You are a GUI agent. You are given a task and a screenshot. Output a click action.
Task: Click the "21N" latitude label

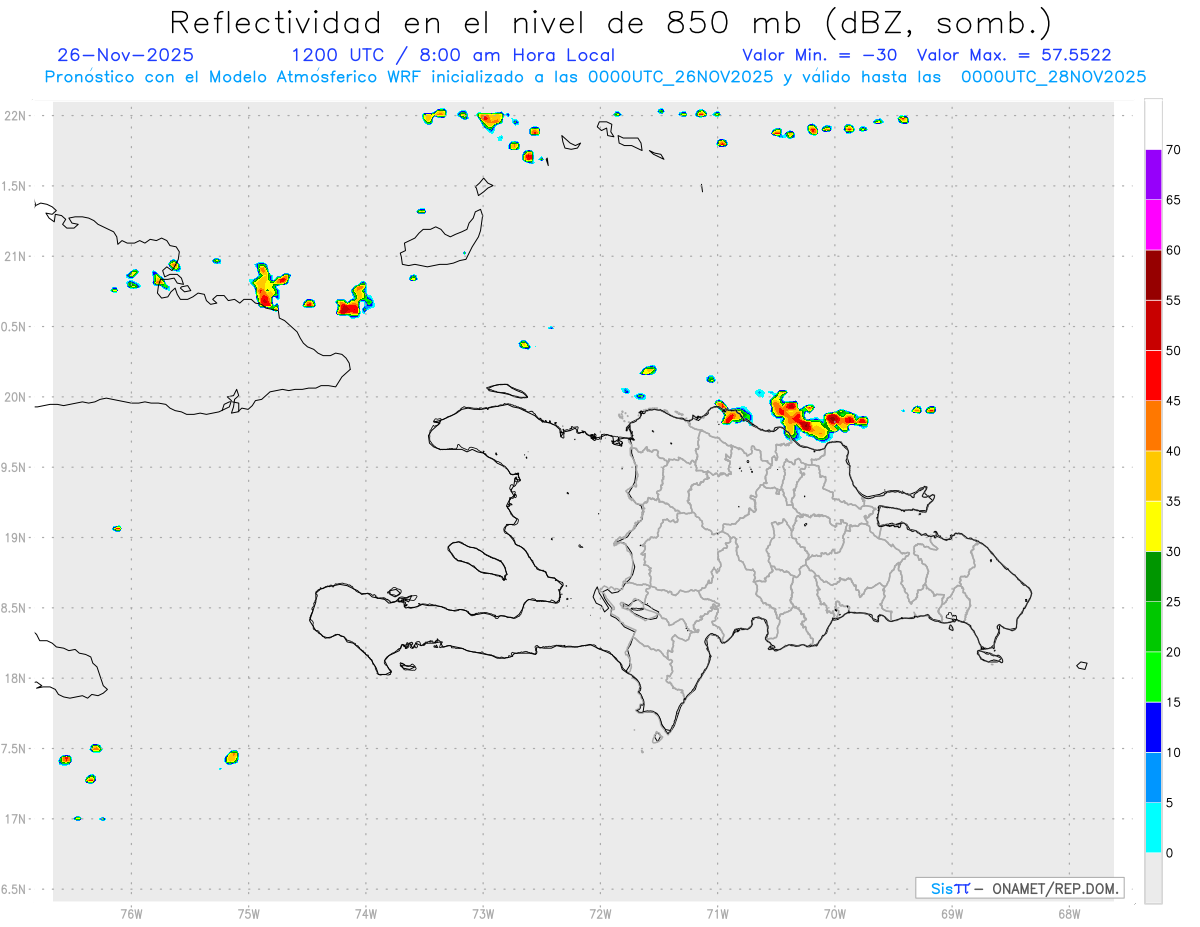tap(17, 256)
